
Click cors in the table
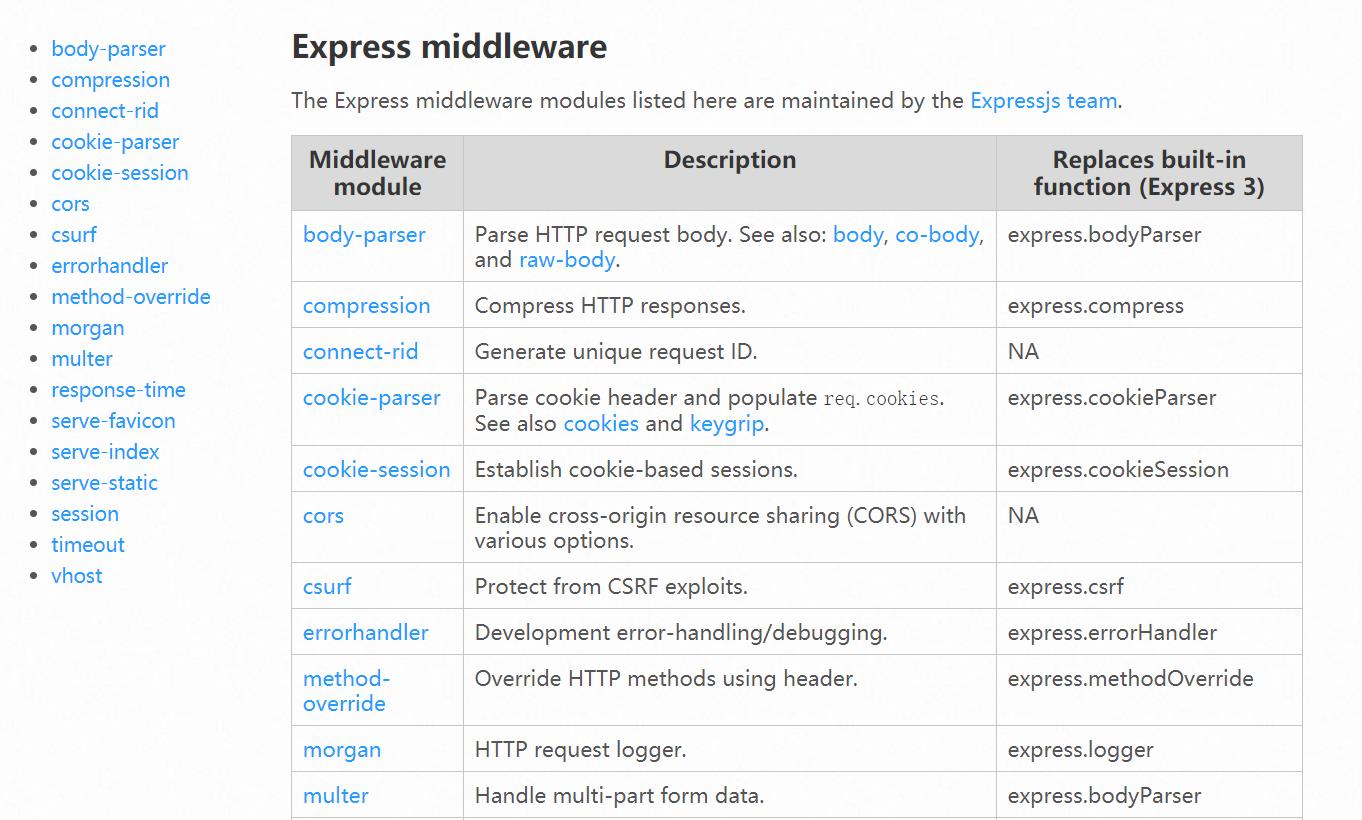click(x=323, y=516)
